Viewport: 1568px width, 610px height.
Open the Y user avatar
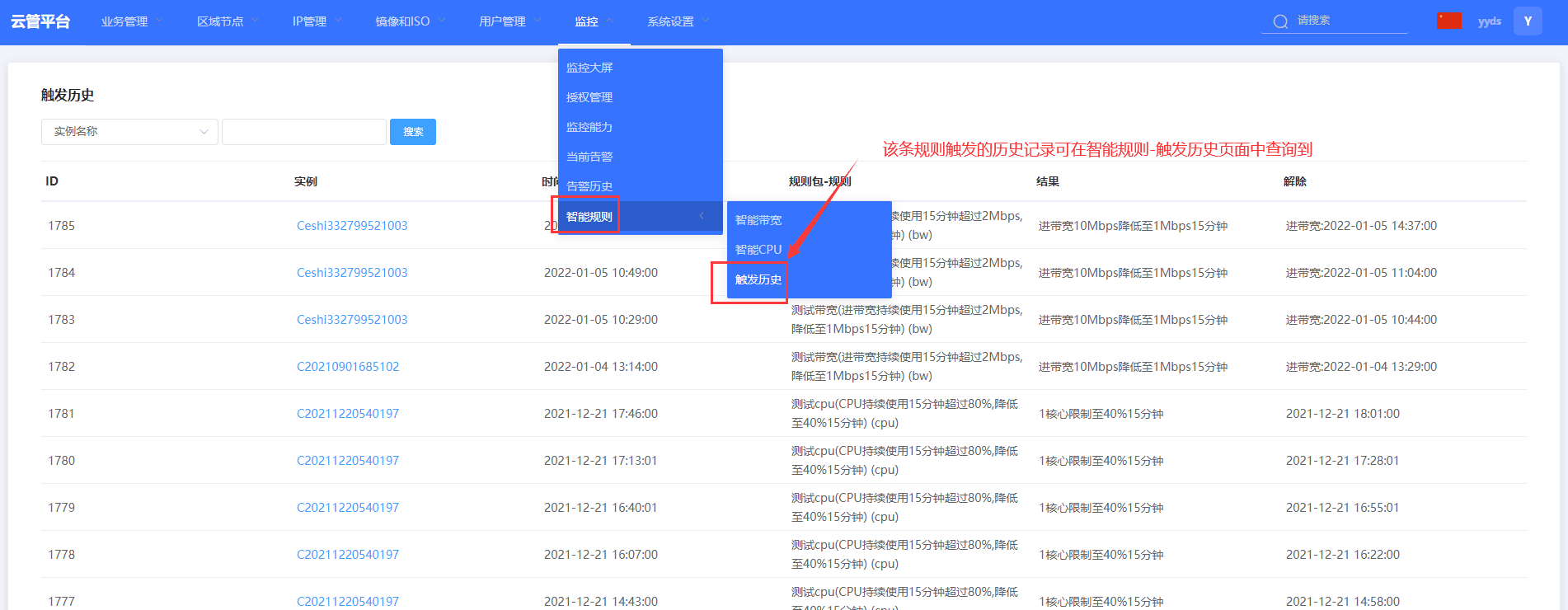1528,21
